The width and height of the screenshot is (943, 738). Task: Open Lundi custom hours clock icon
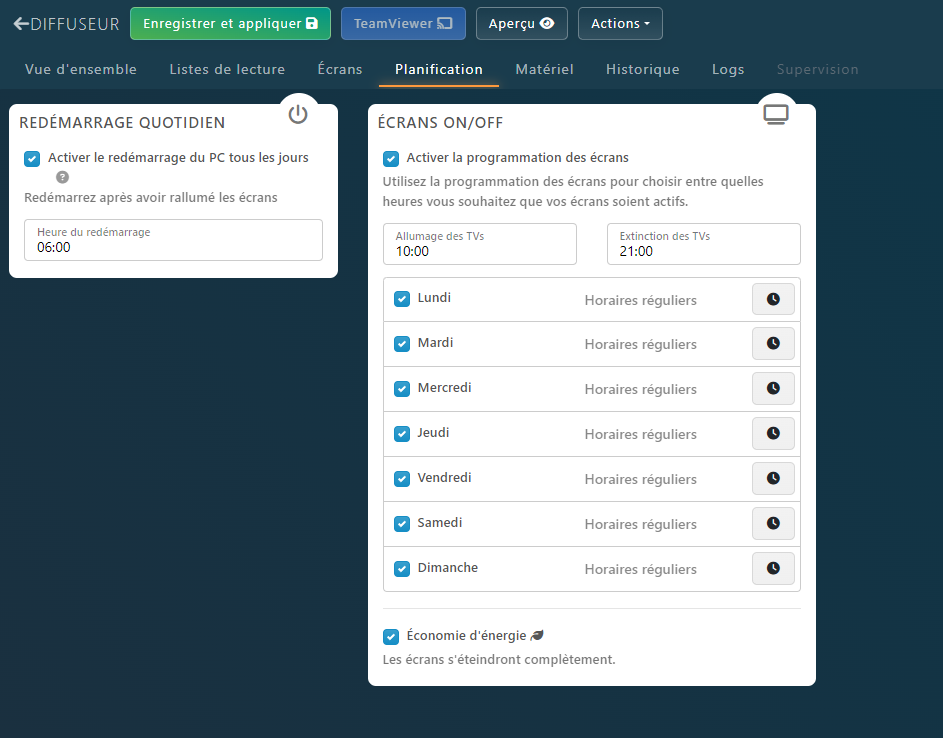tap(773, 299)
